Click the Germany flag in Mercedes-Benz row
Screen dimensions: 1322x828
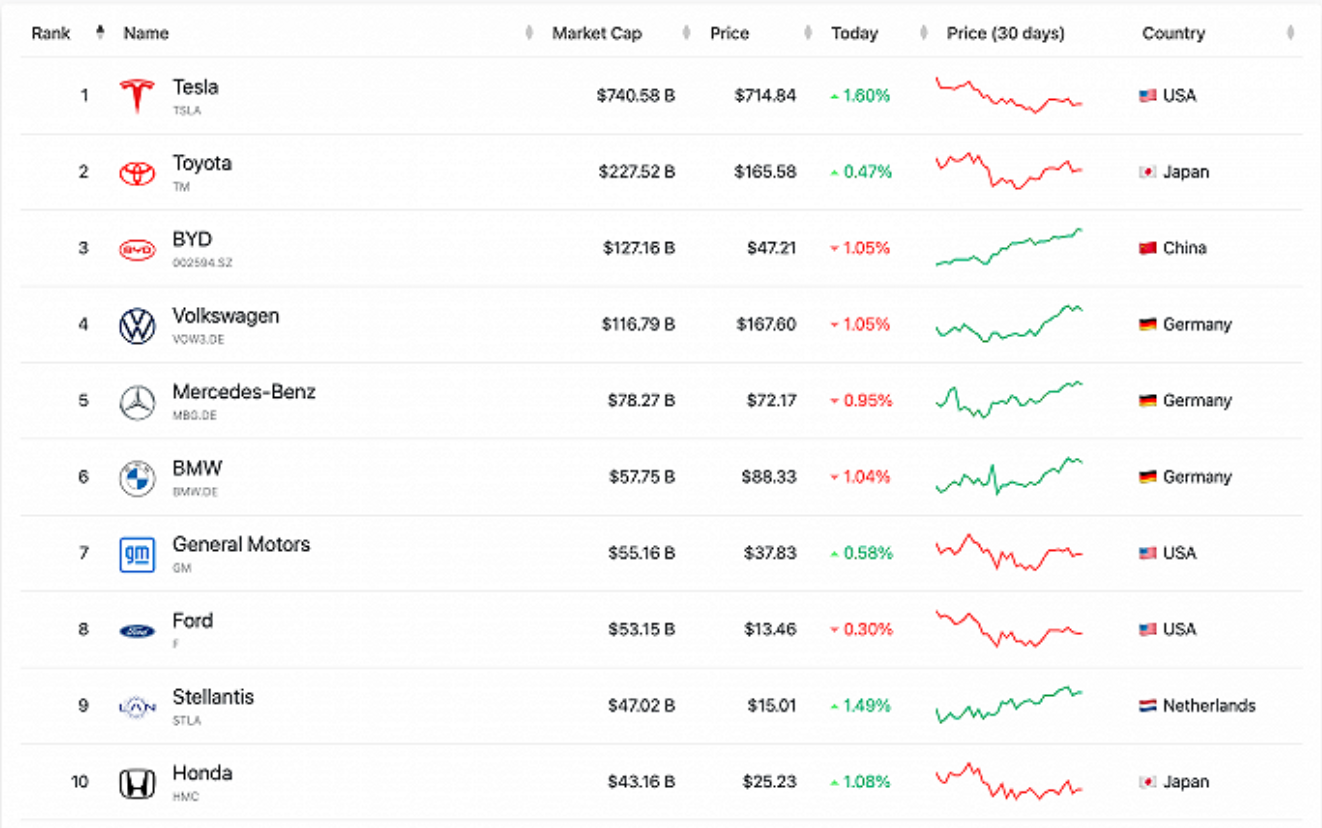coord(1148,401)
